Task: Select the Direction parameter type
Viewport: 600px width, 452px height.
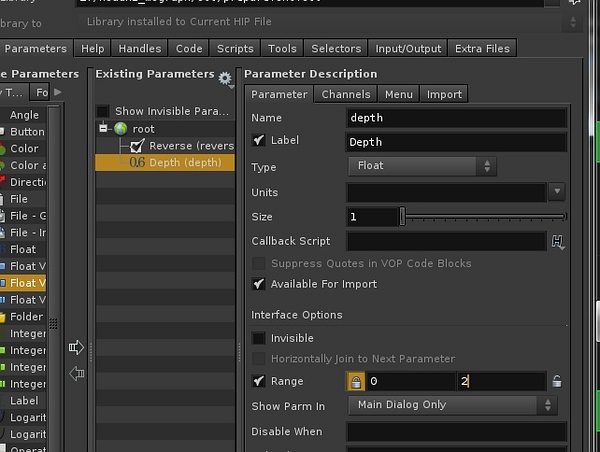Action: [x=23, y=182]
